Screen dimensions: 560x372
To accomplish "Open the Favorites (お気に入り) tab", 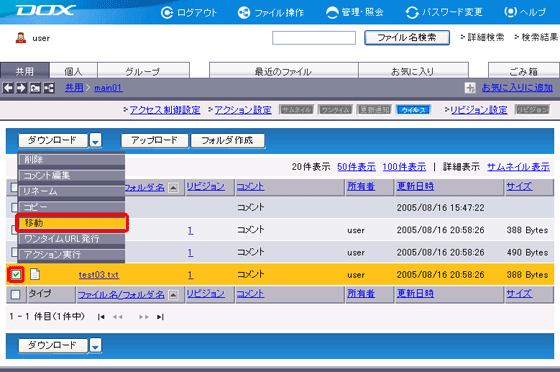I will tap(413, 70).
